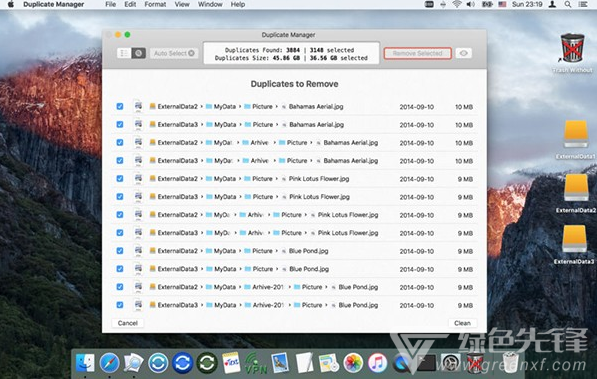The height and width of the screenshot is (379, 597).
Task: Open the Auto Select dropdown
Action: [x=174, y=53]
